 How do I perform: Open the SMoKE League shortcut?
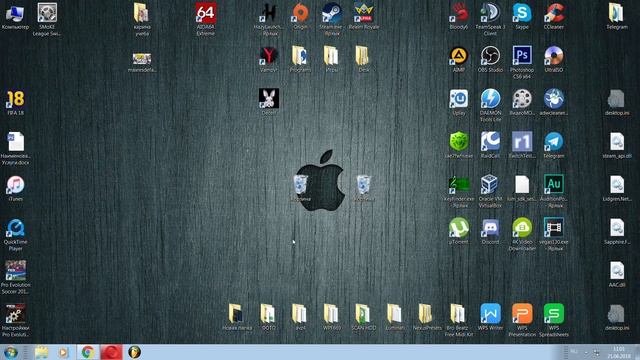click(47, 13)
